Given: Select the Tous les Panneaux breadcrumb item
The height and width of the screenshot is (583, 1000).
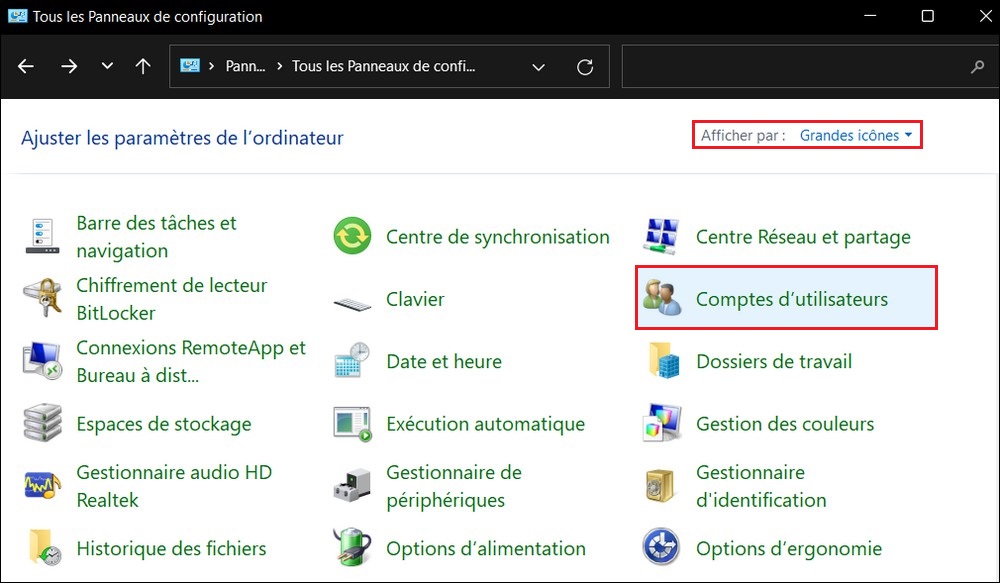Looking at the screenshot, I should [x=383, y=67].
